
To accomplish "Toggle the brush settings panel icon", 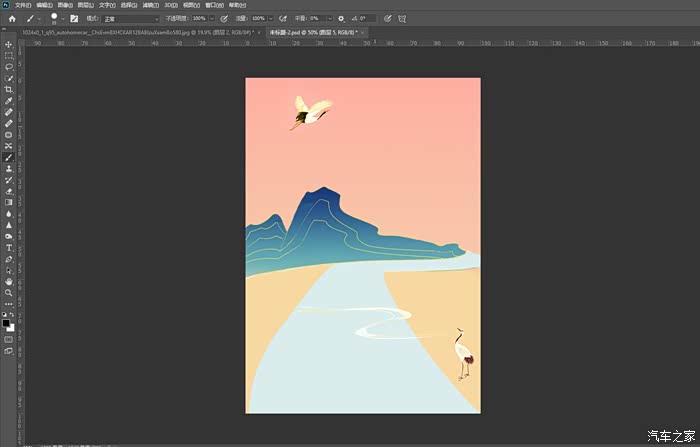I will pyautogui.click(x=74, y=18).
